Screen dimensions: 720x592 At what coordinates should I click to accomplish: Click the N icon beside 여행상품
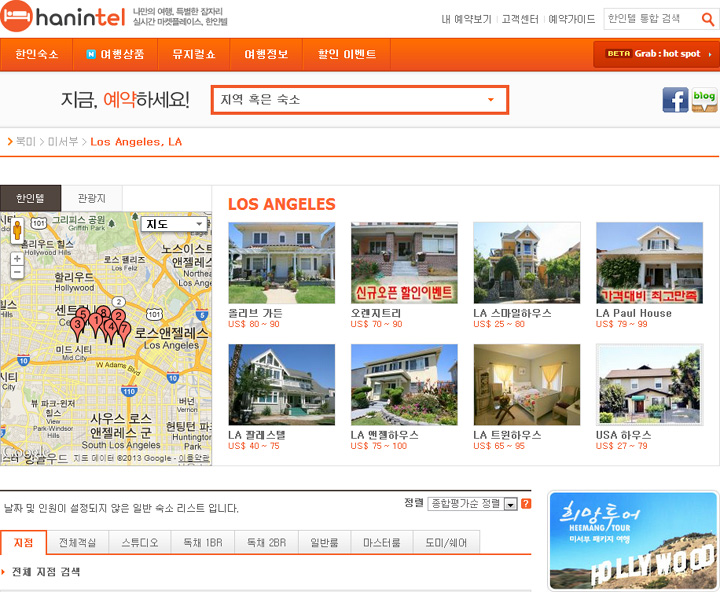91,54
